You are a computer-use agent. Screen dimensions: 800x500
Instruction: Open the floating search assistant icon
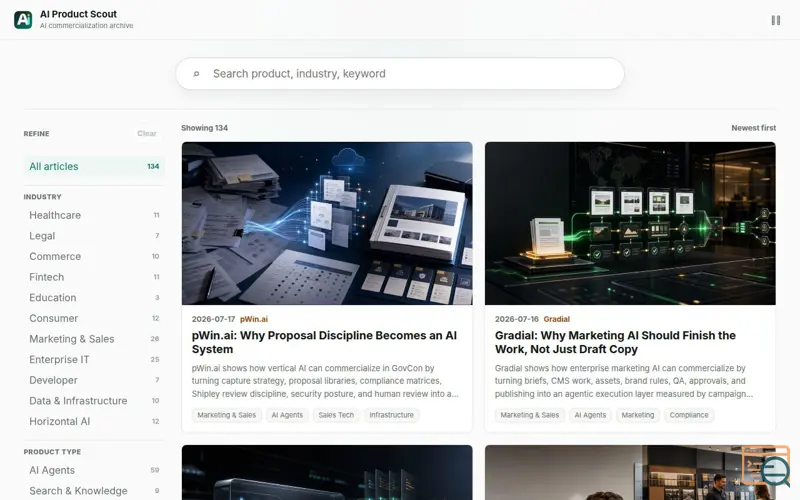tap(766, 467)
